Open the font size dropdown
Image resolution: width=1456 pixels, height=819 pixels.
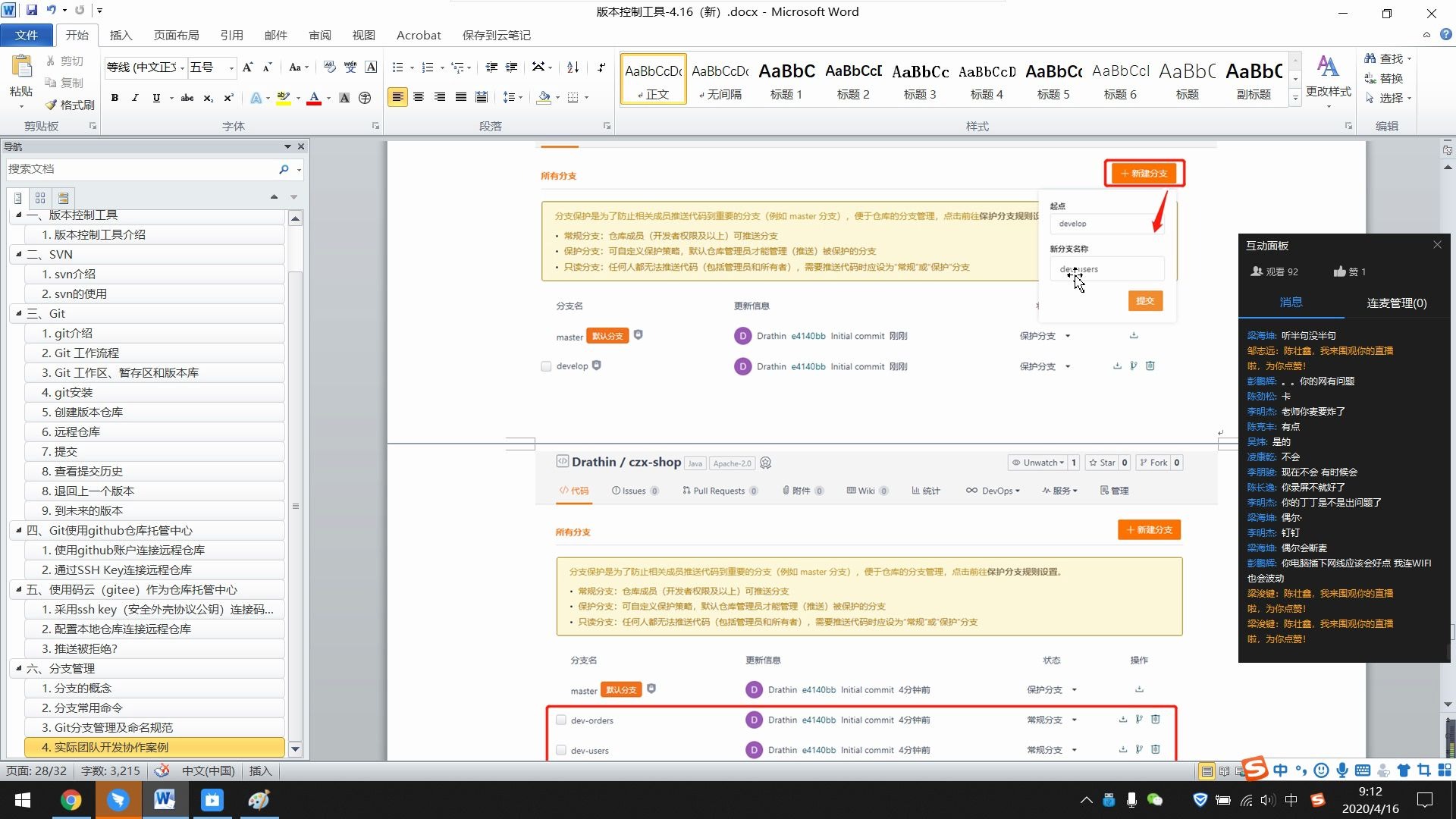232,67
